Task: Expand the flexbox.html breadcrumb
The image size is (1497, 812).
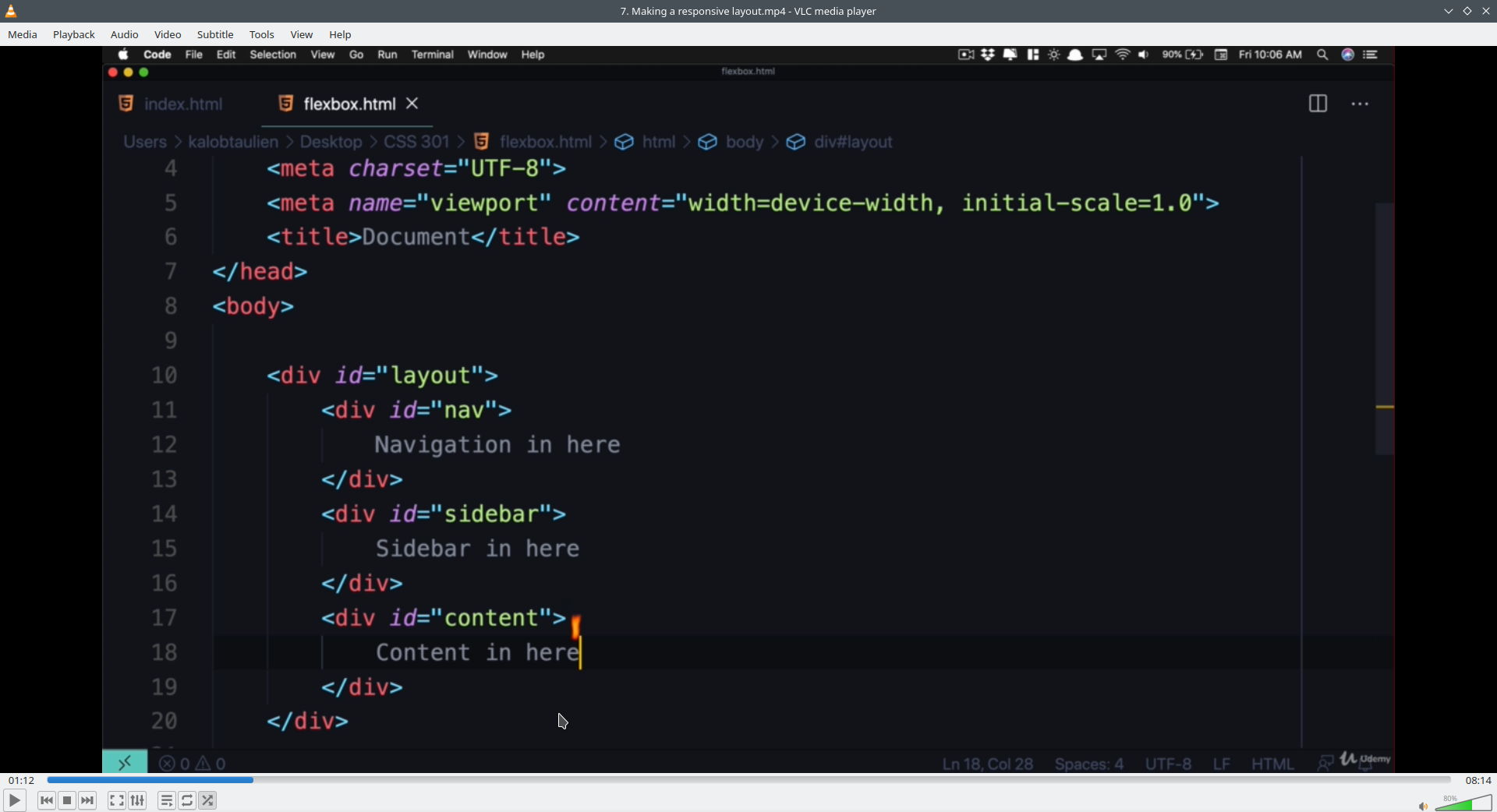Action: point(545,142)
